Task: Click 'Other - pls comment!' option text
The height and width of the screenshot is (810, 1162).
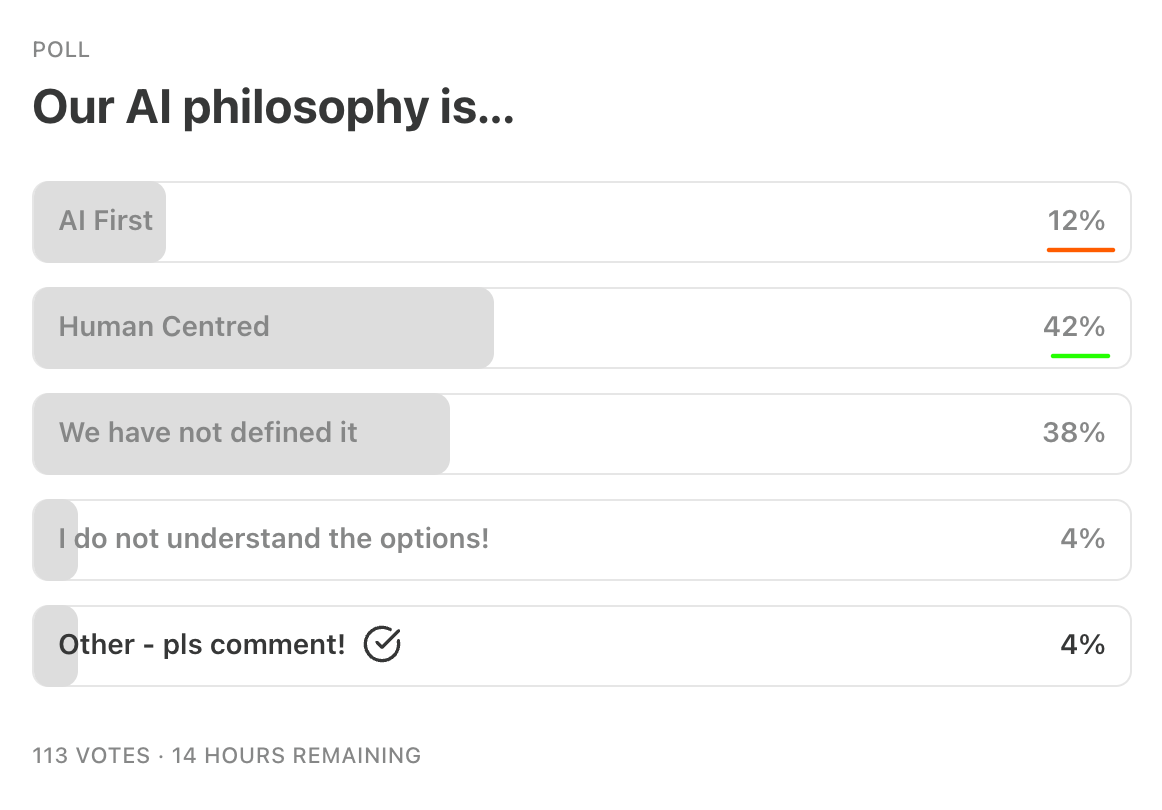Action: pos(202,645)
